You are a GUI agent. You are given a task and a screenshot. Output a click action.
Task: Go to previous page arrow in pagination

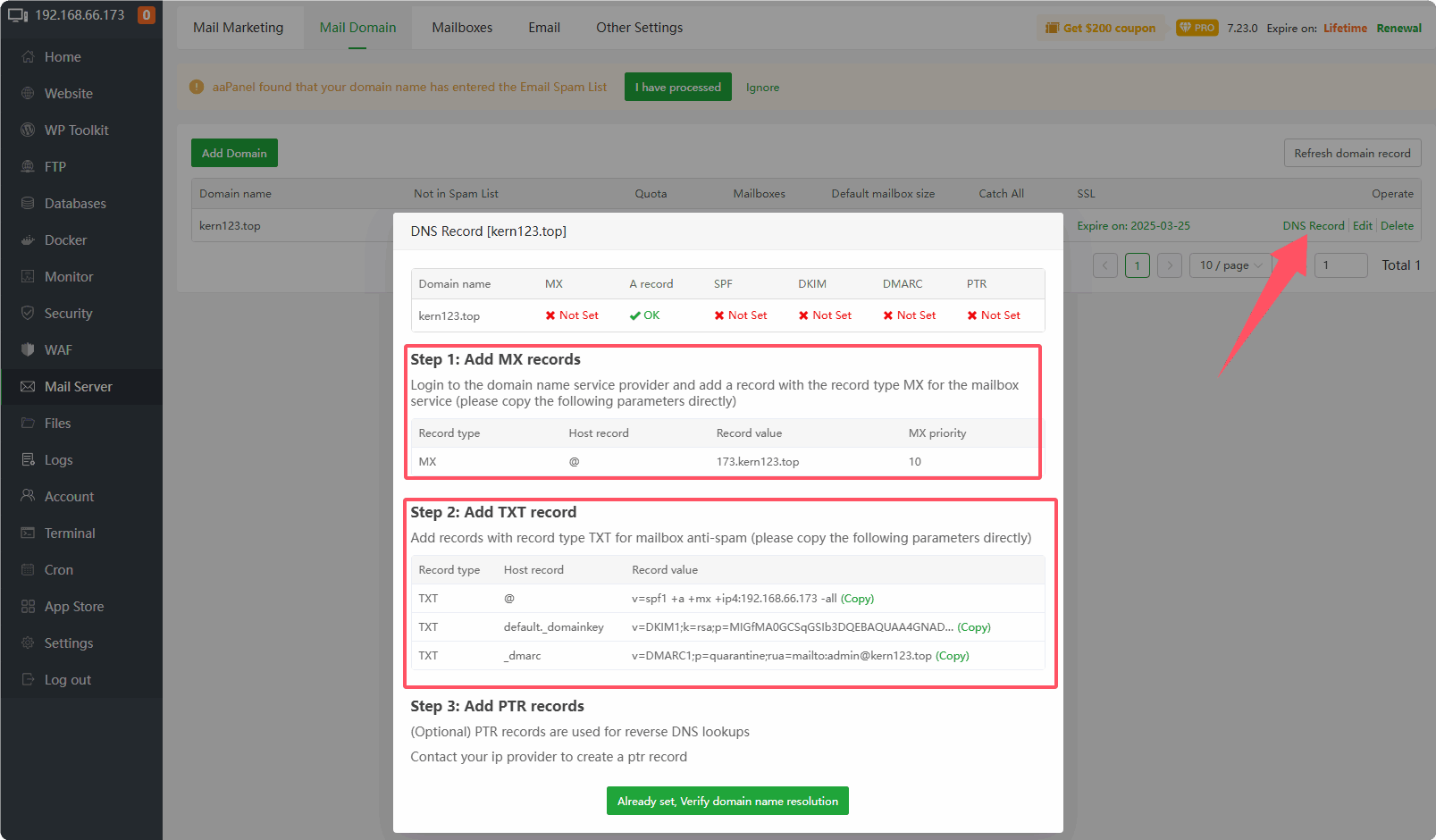click(1105, 265)
